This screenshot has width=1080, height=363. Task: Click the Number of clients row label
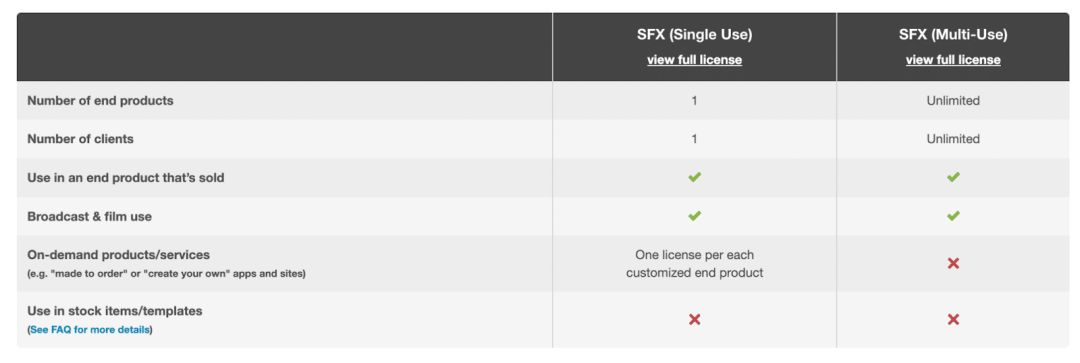click(x=81, y=139)
